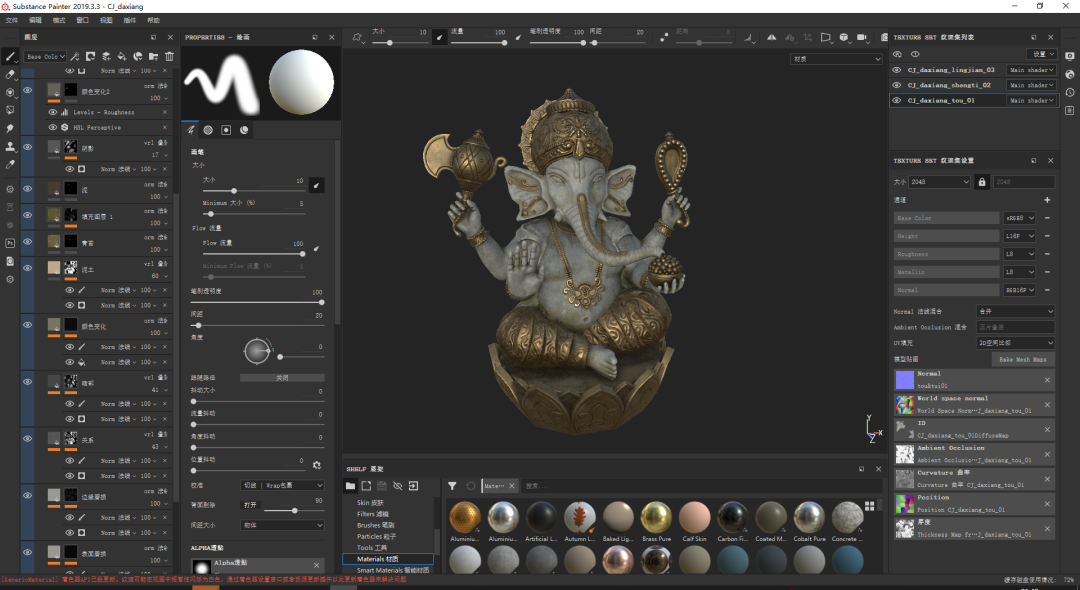
Task: Click the add effect wand icon in Layers
Action: (x=75, y=56)
